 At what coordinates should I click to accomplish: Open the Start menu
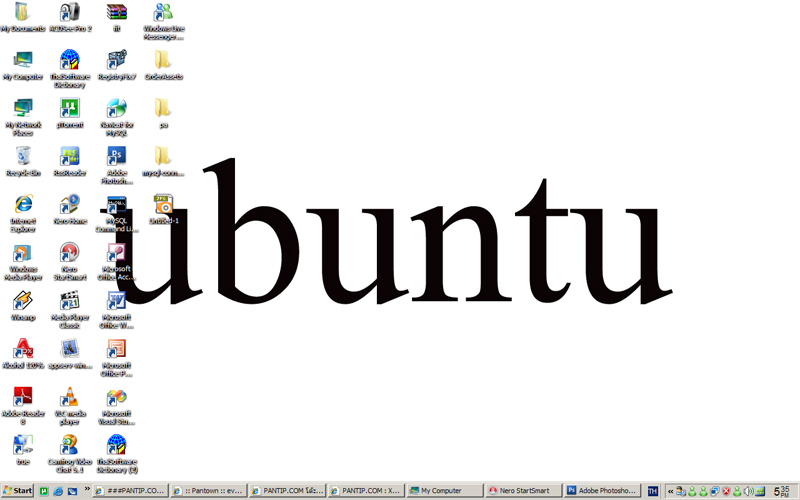coord(18,491)
